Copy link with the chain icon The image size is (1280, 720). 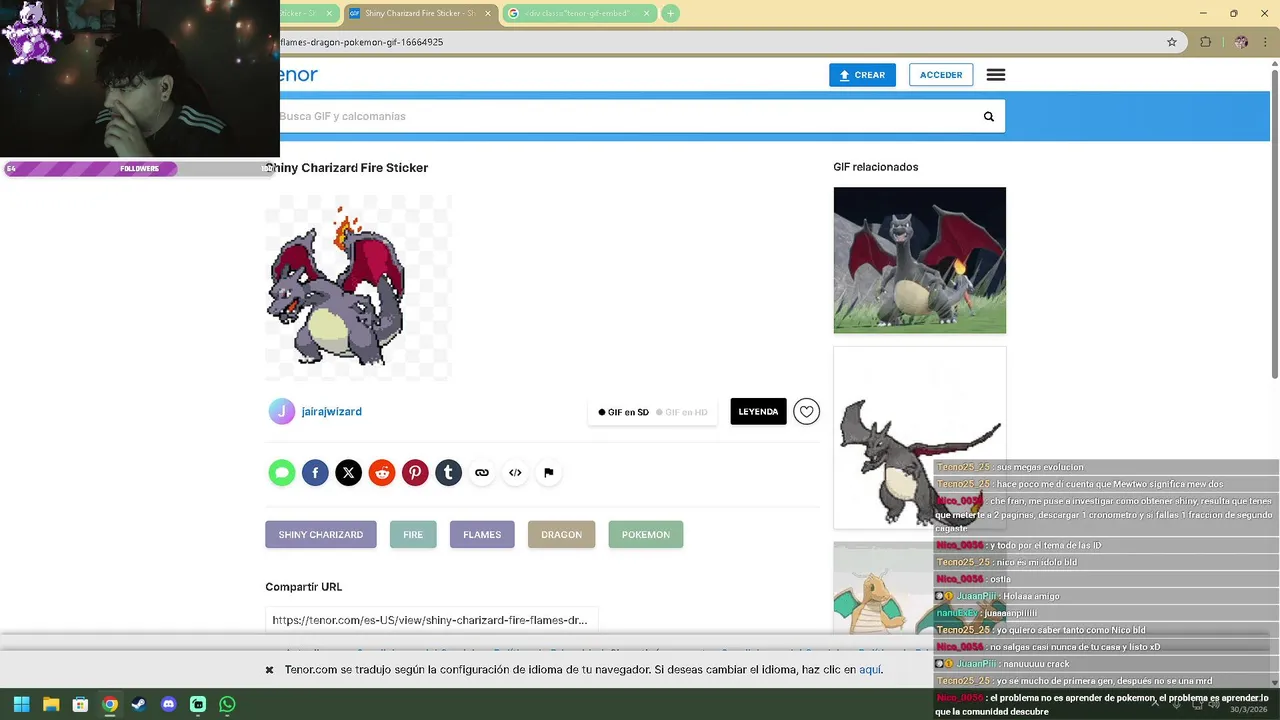(x=482, y=473)
